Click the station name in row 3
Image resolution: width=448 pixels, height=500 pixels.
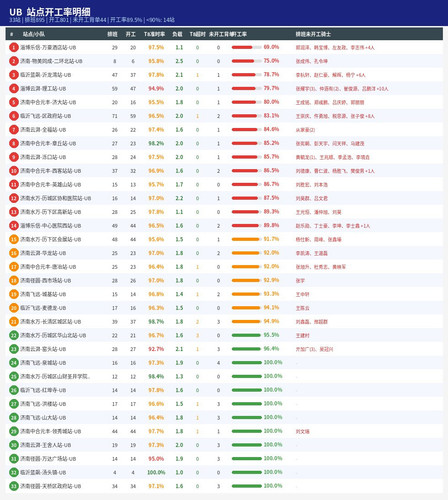tap(45, 75)
